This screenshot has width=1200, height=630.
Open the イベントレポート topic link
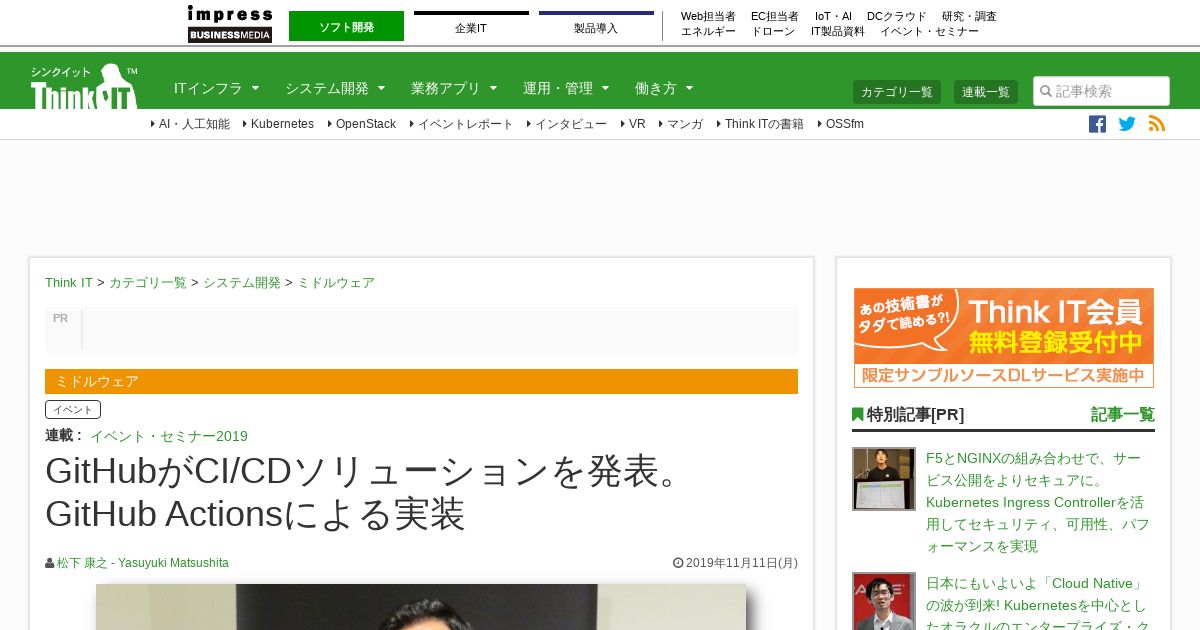(x=461, y=124)
